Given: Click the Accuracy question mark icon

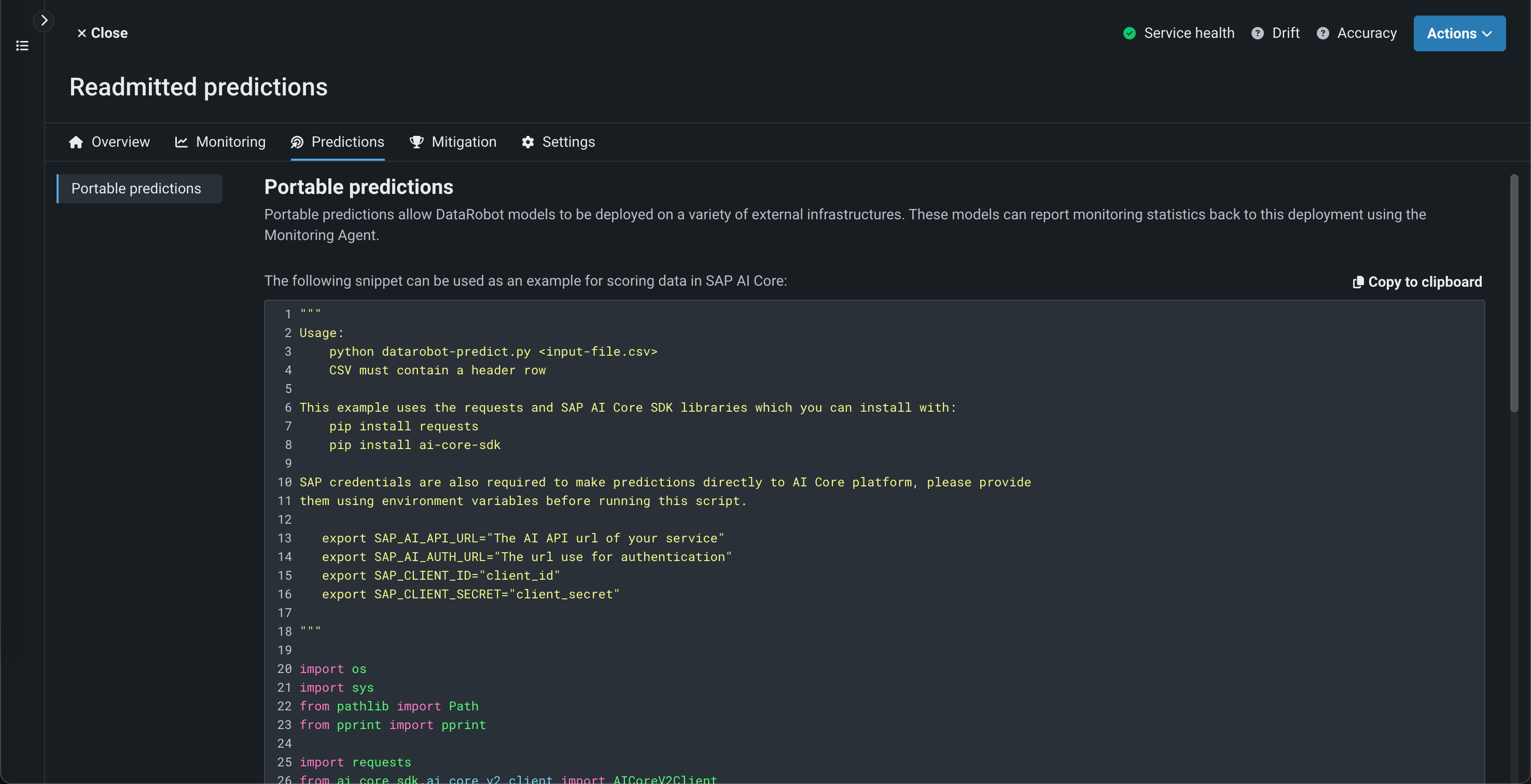Looking at the screenshot, I should 1323,33.
